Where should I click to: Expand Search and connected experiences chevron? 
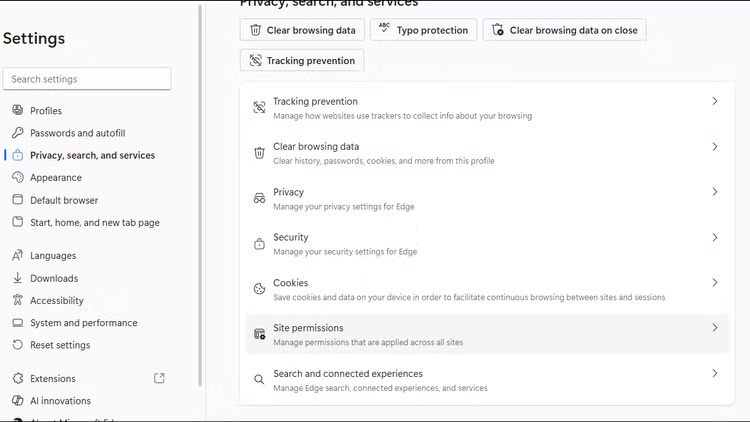tap(714, 374)
